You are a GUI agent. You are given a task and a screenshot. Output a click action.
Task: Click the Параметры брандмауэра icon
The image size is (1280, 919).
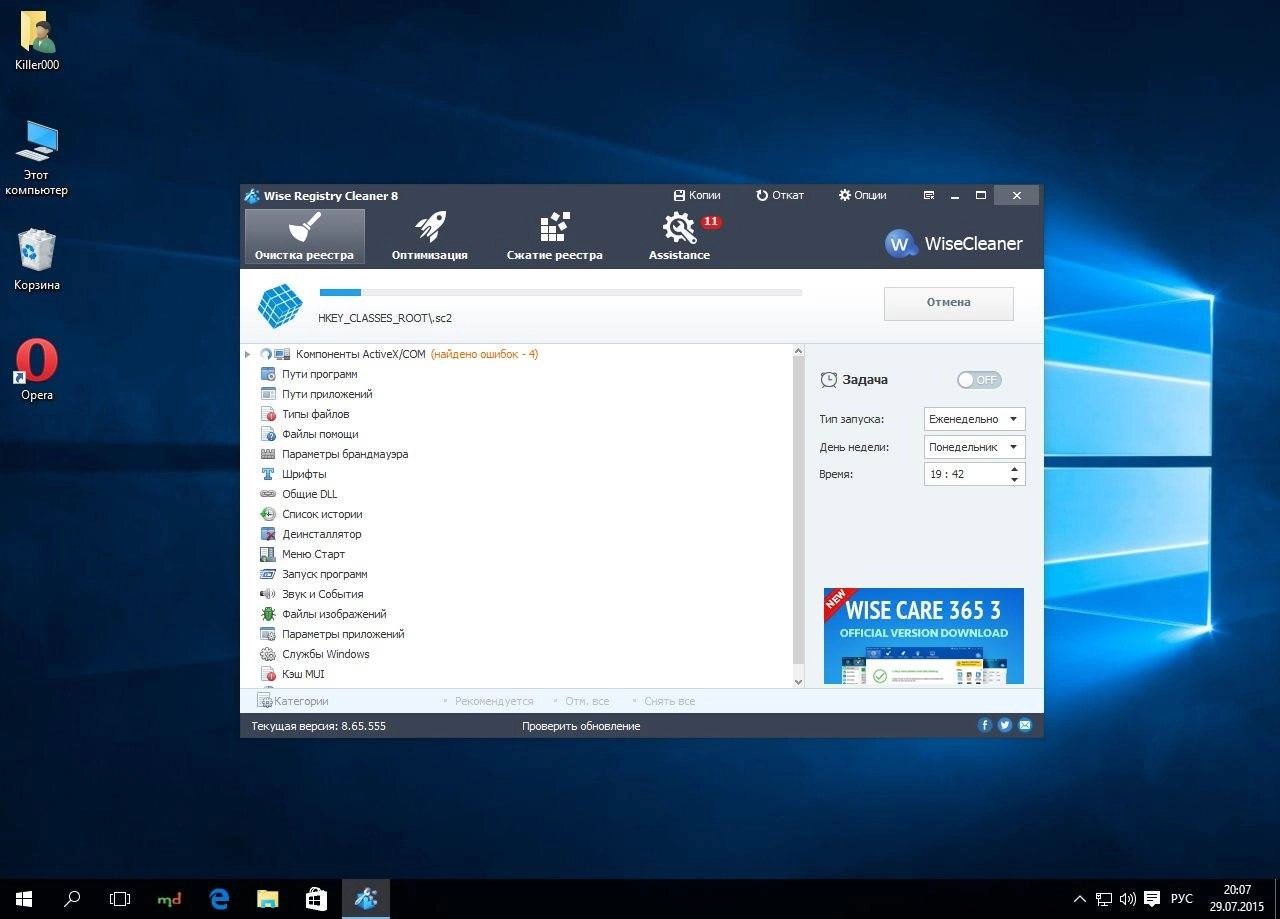268,454
